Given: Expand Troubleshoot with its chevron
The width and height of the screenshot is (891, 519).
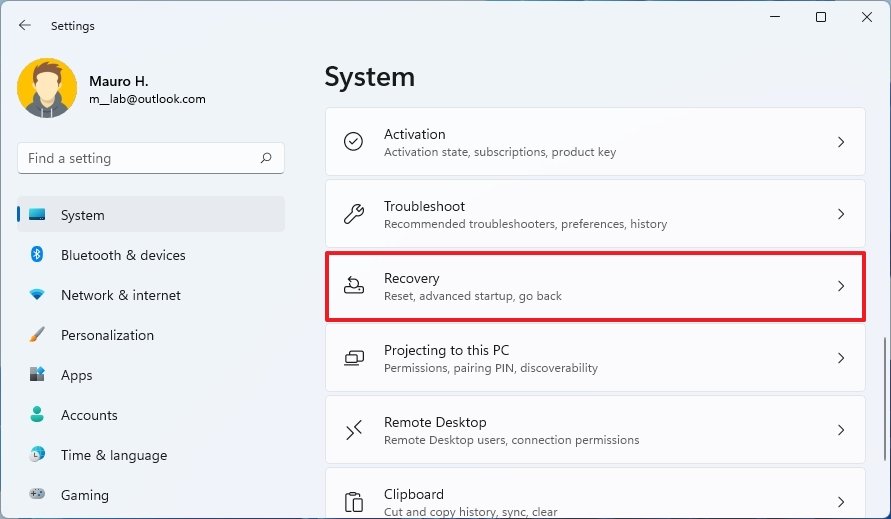Looking at the screenshot, I should click(841, 214).
